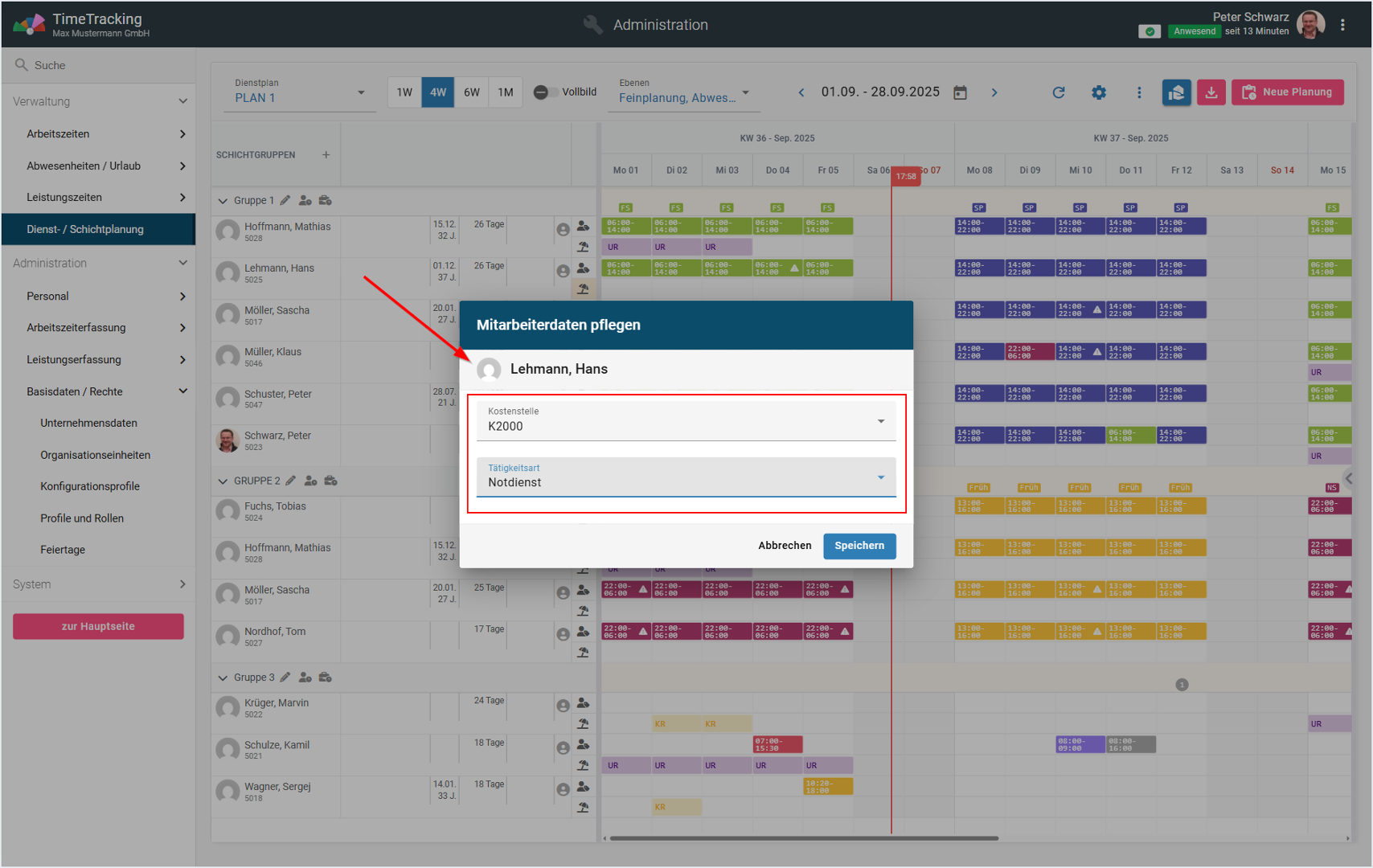The width and height of the screenshot is (1373, 868).
Task: Open Dienst- / Schichtplanung menu item
Action: [x=85, y=229]
